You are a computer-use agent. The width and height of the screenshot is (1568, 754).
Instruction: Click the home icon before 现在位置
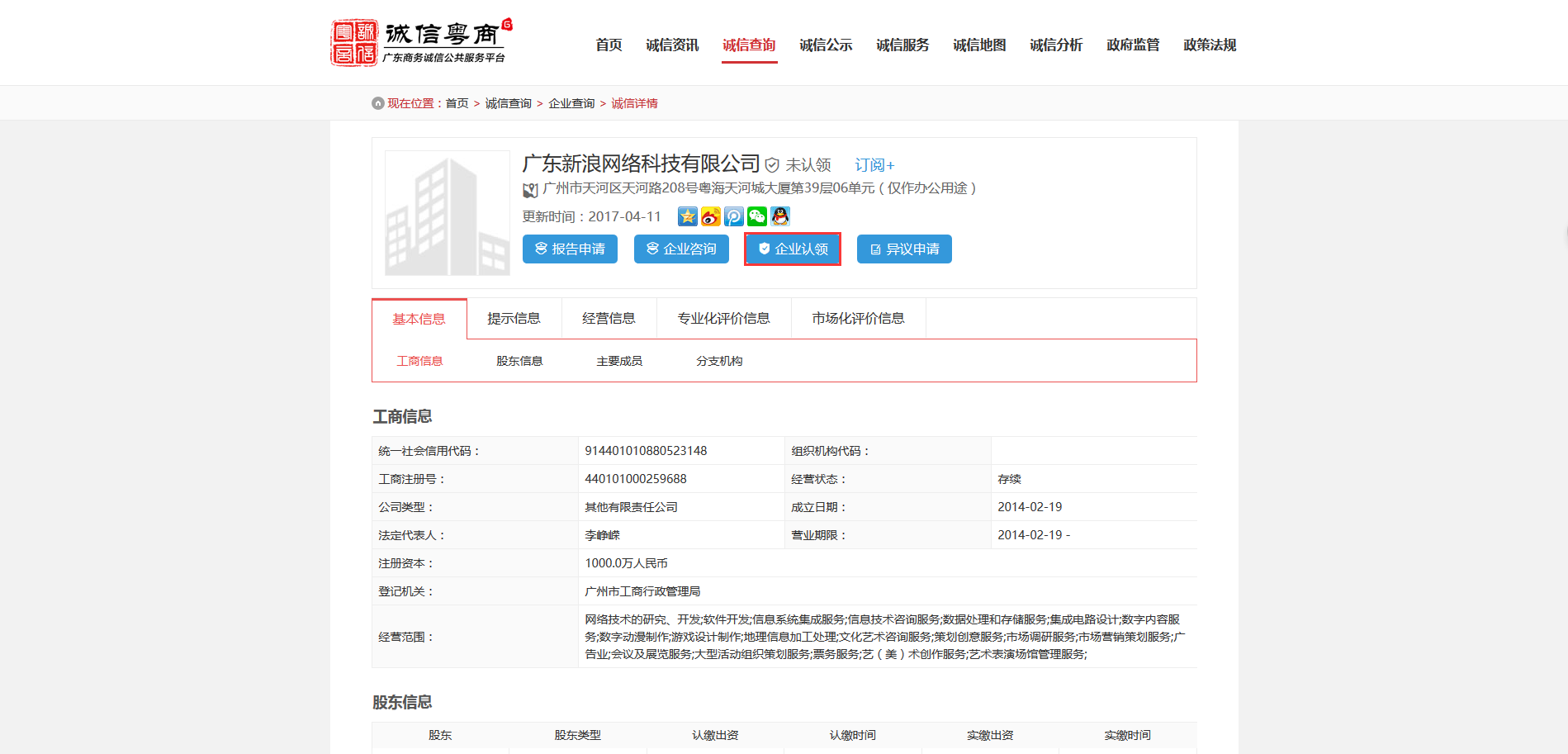tap(378, 103)
